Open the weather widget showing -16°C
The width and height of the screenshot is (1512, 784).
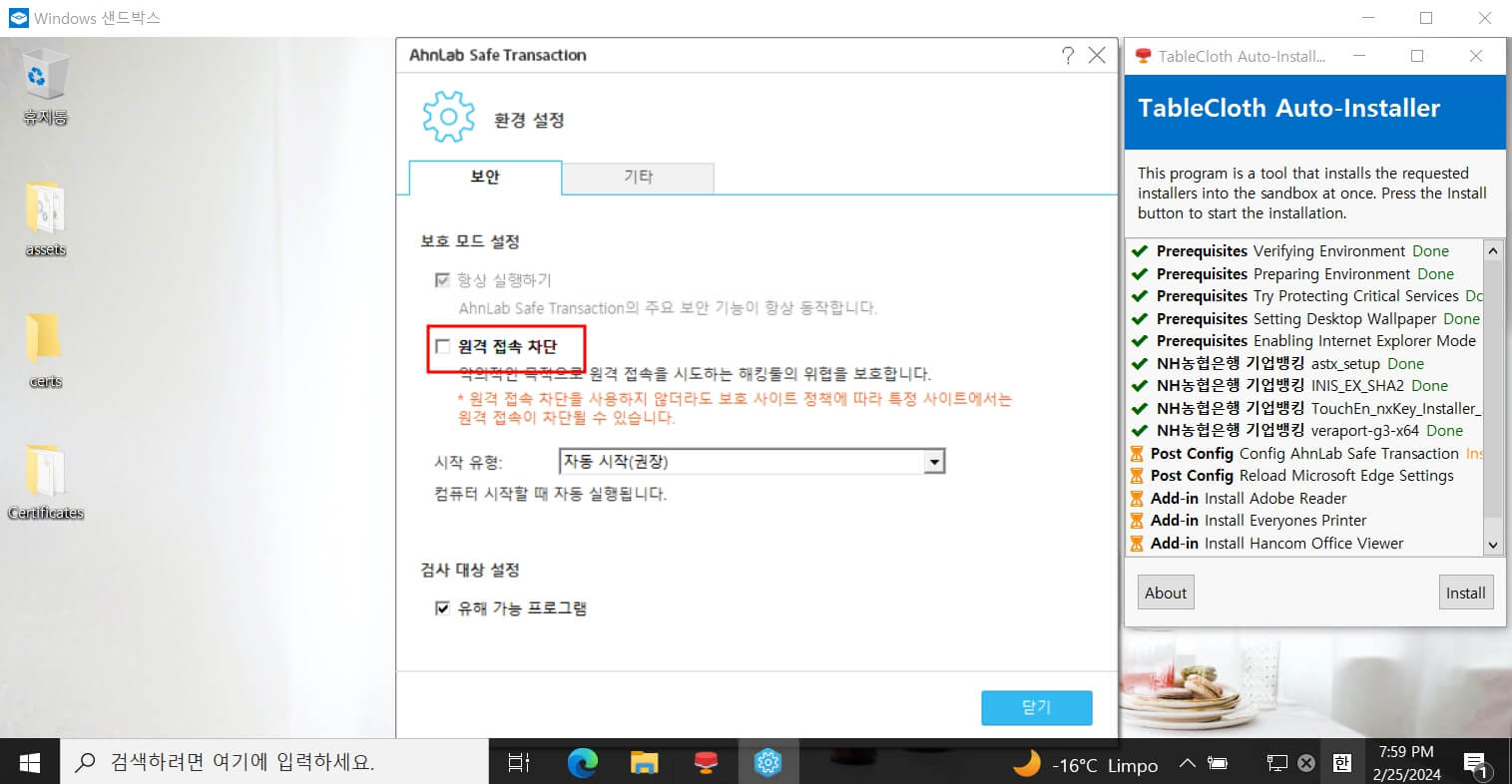pyautogui.click(x=1086, y=765)
